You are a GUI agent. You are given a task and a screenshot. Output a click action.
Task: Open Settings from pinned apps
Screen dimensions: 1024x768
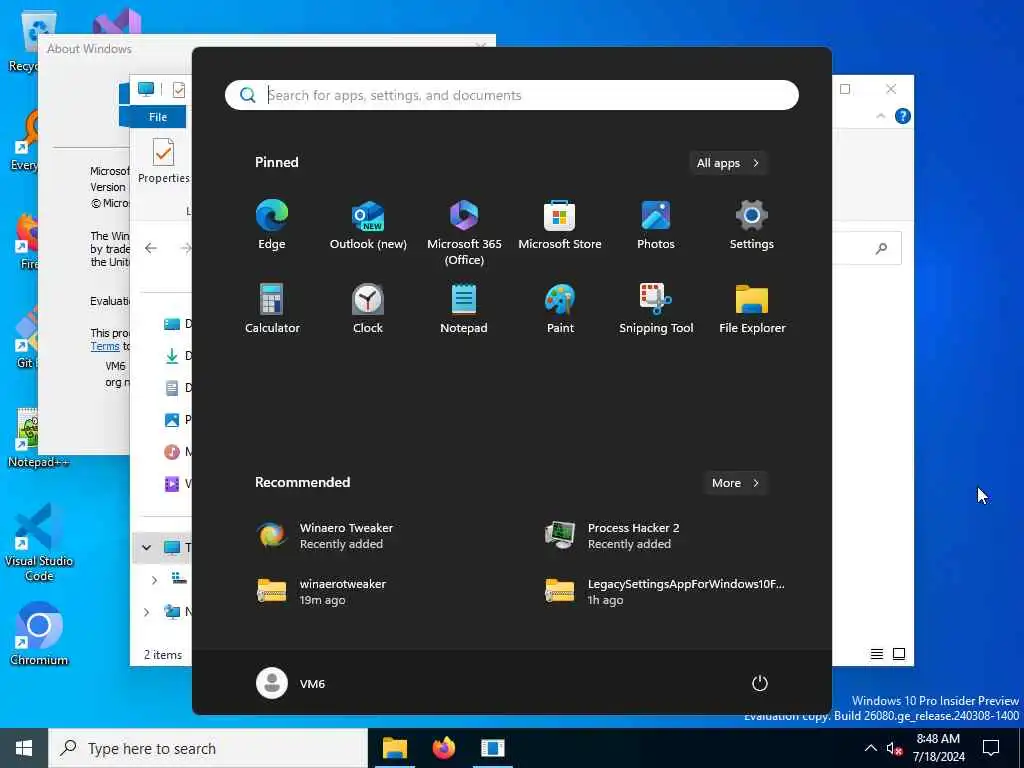[x=752, y=225]
